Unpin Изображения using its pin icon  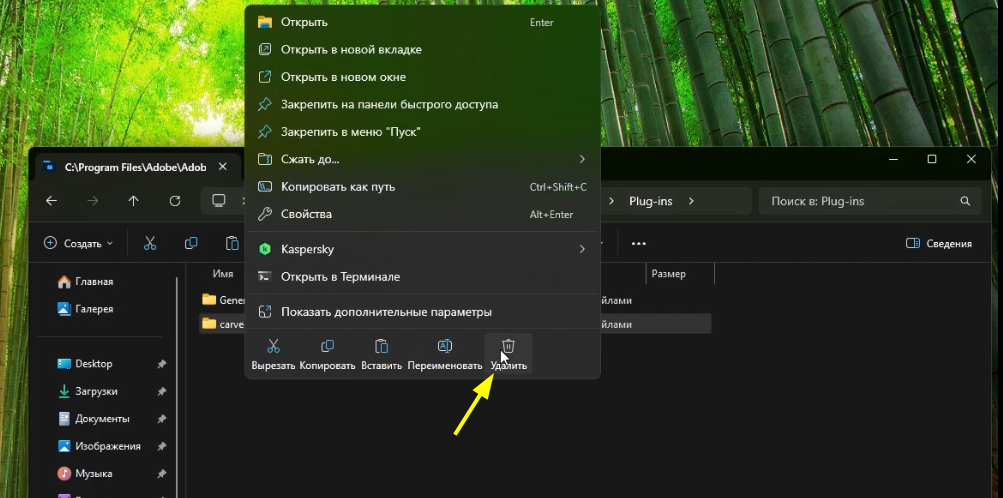pos(162,446)
